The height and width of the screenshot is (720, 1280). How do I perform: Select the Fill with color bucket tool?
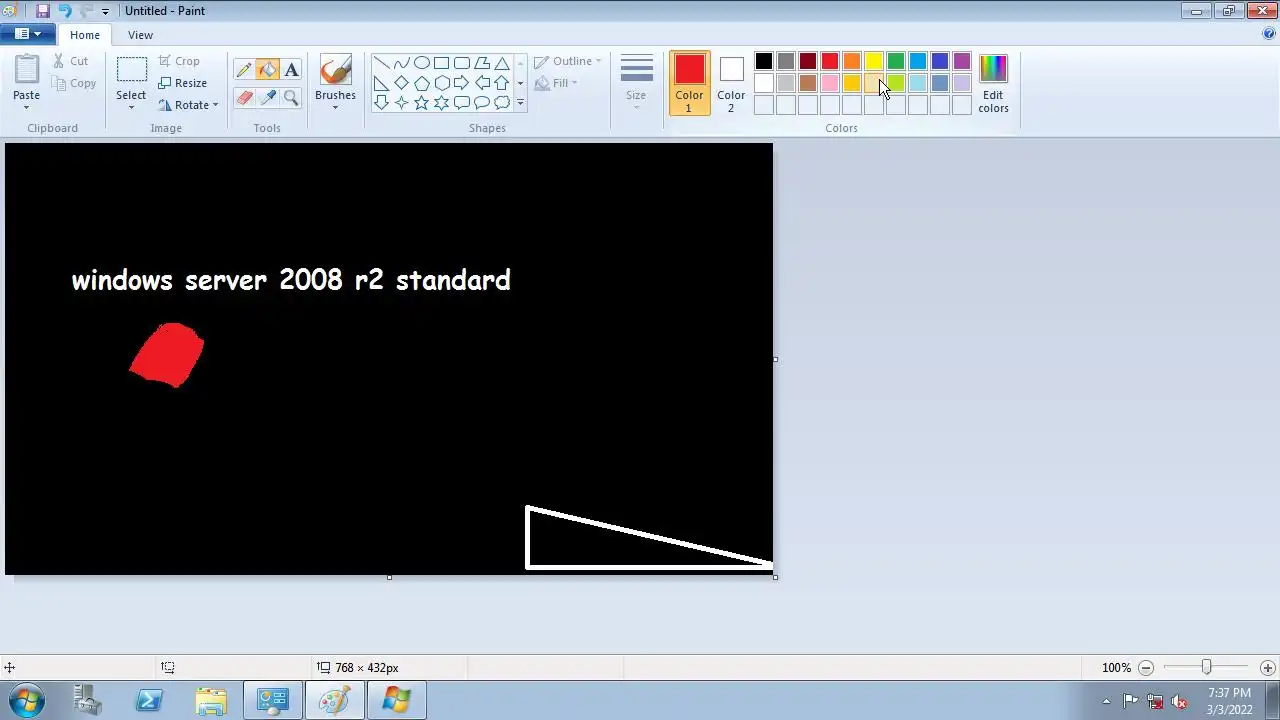coord(267,70)
